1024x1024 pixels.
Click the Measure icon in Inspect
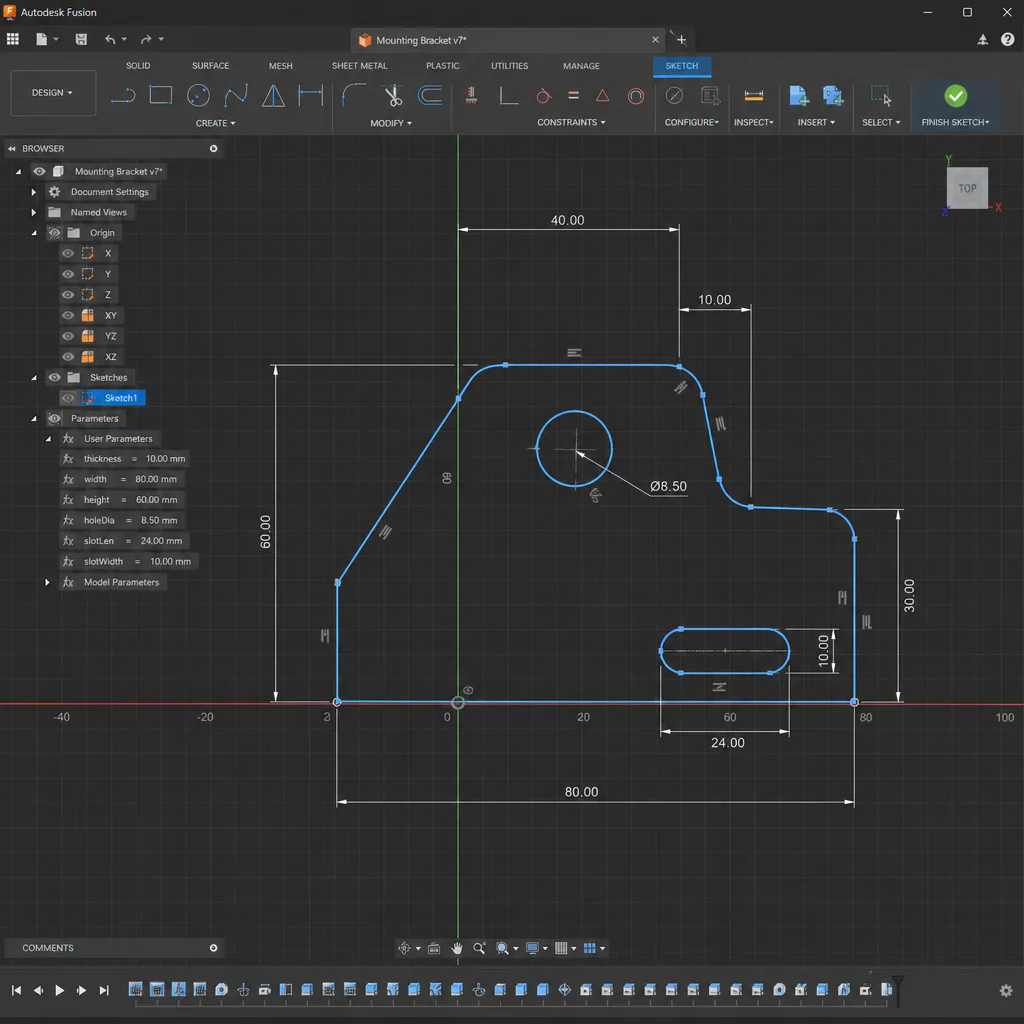754,96
